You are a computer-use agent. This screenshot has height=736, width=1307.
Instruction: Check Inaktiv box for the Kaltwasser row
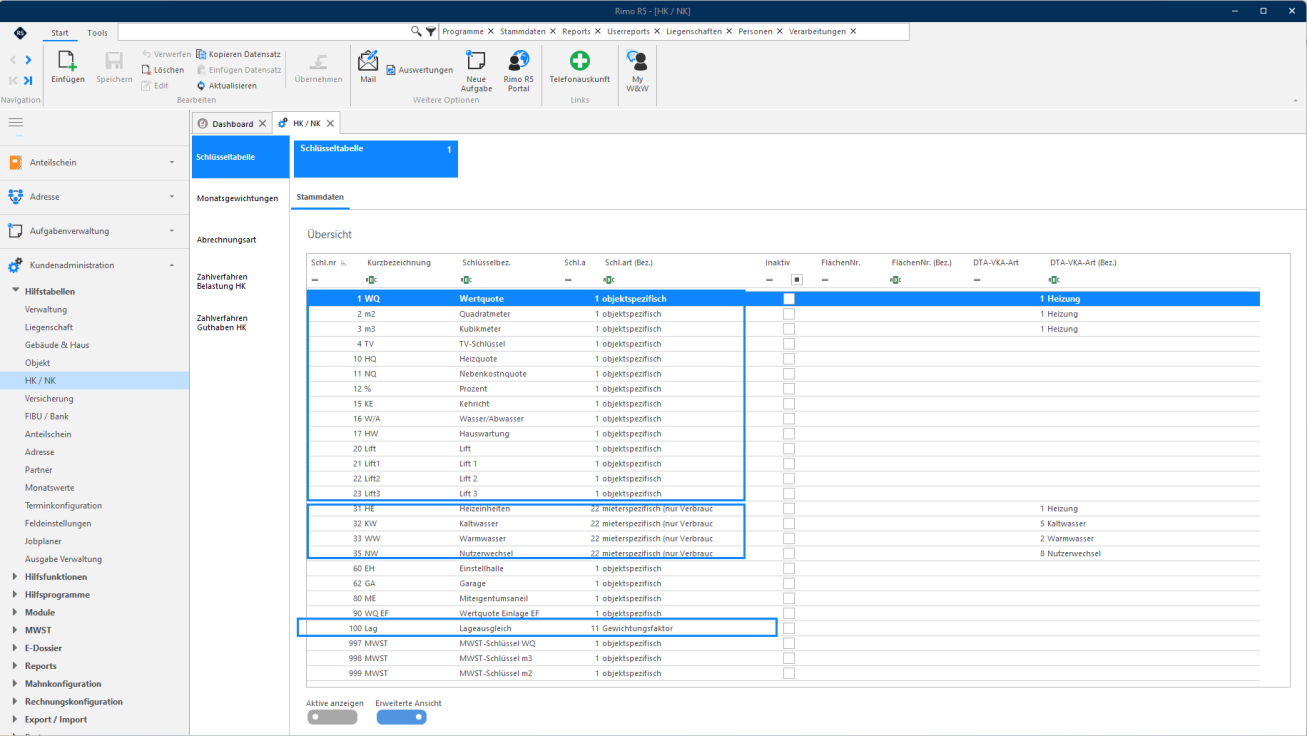(x=789, y=524)
